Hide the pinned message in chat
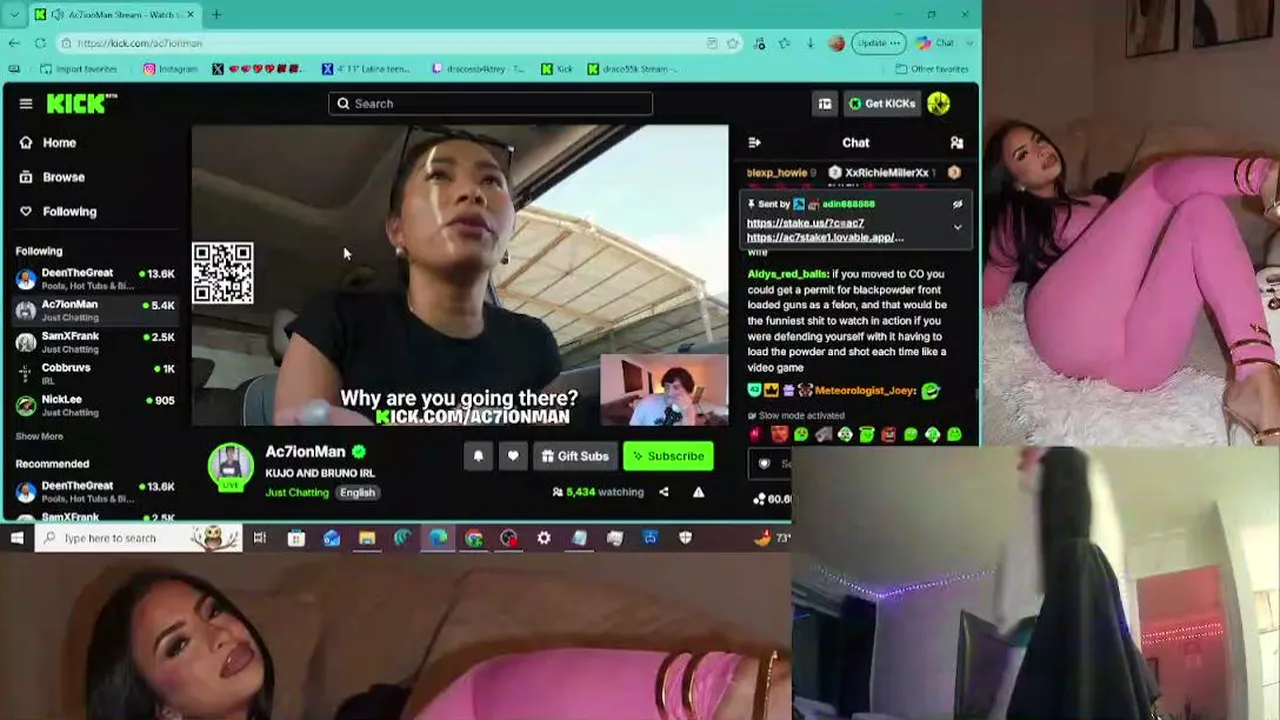 [957, 204]
